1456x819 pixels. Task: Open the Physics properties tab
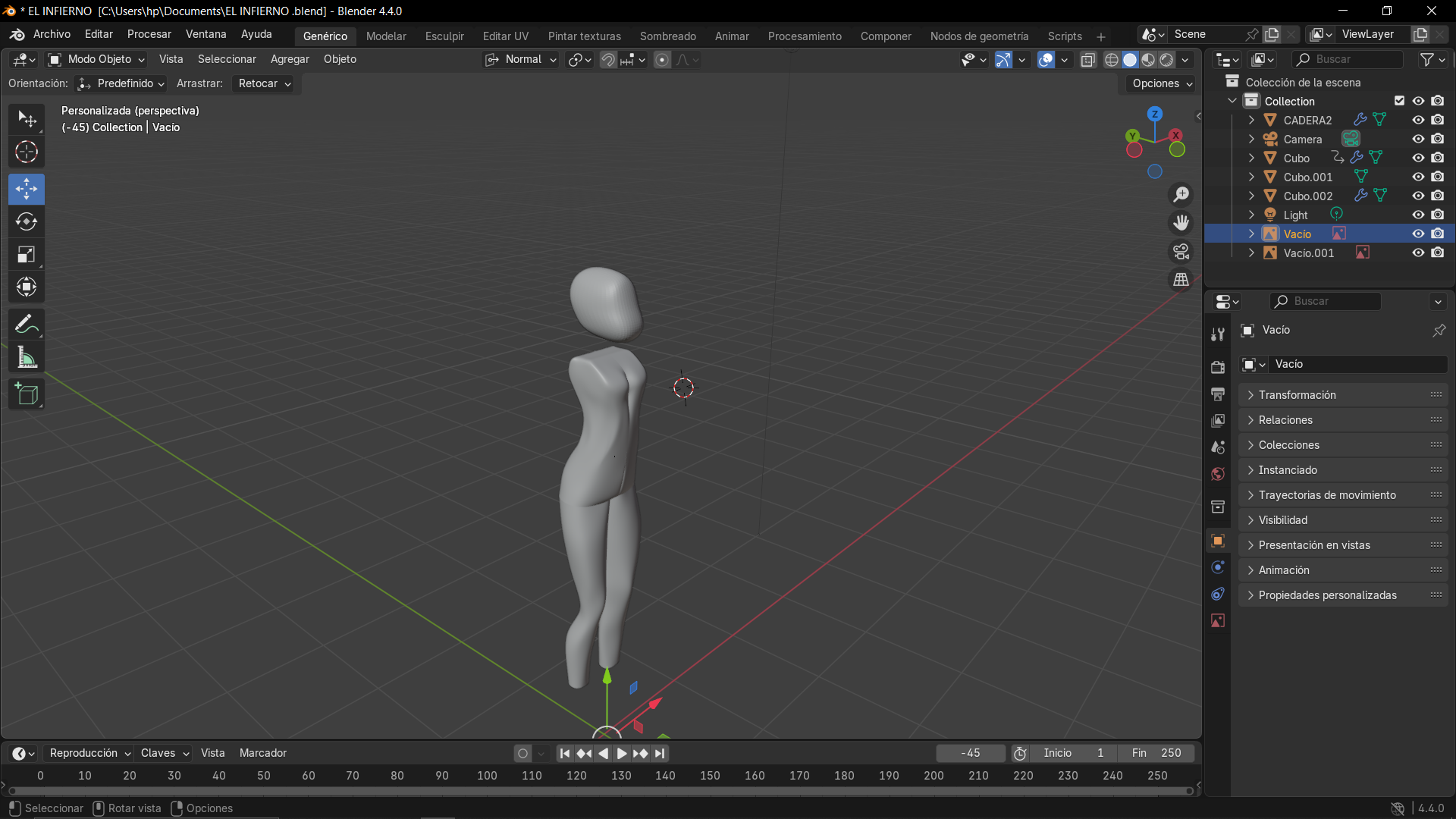1218,567
